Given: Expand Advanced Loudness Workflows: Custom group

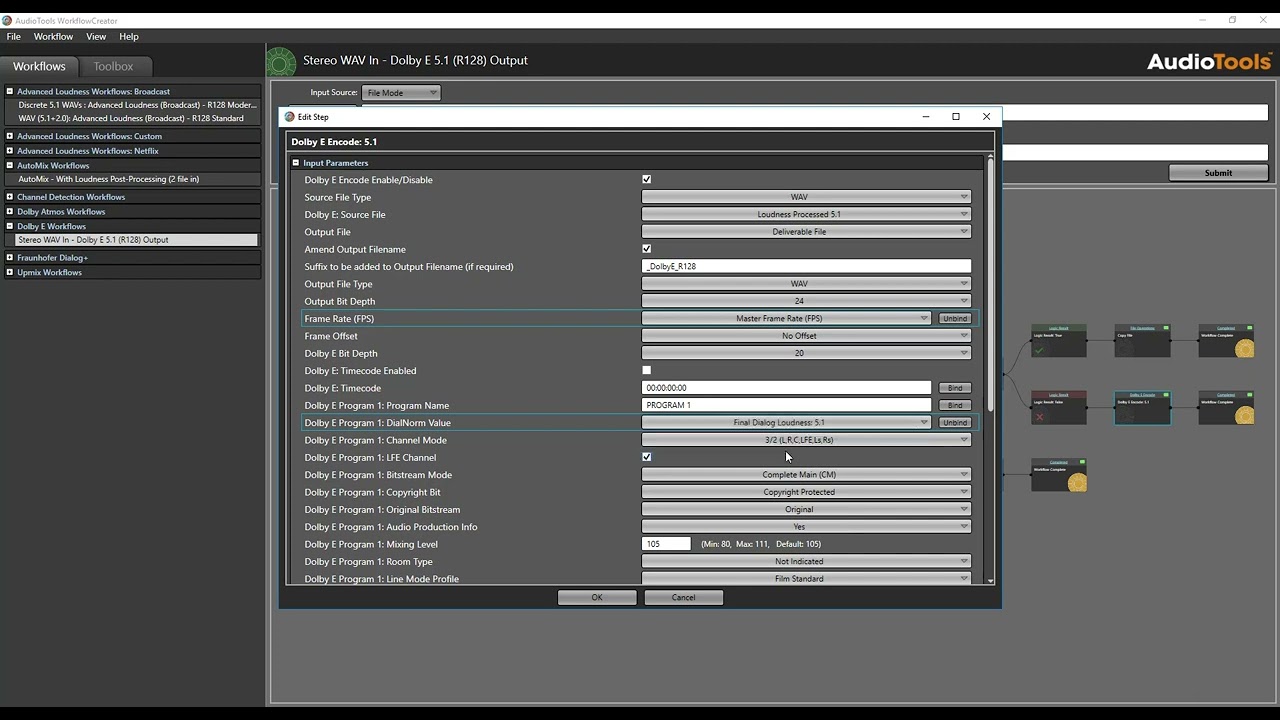Looking at the screenshot, I should coord(10,136).
